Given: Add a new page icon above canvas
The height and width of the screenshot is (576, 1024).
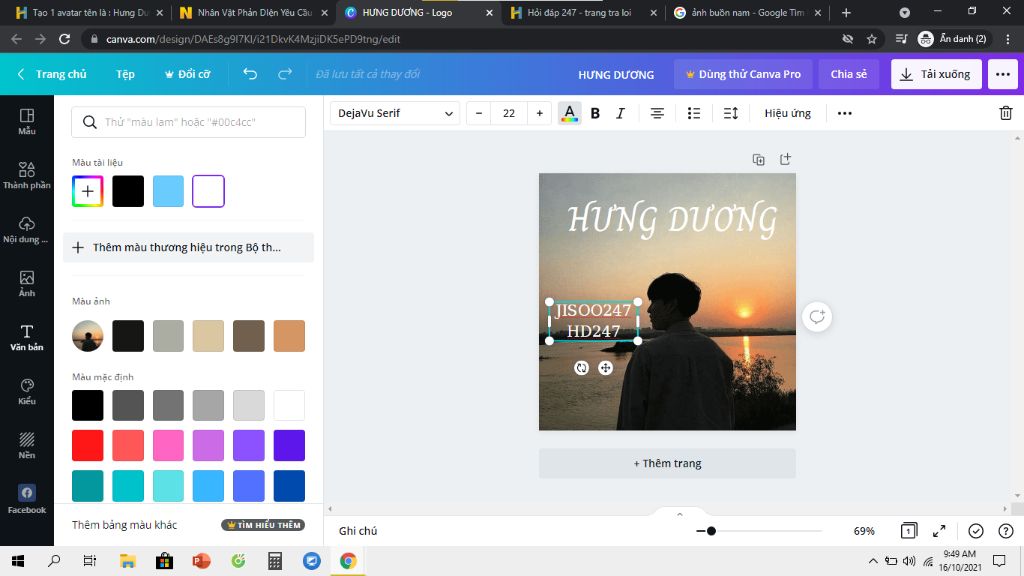Looking at the screenshot, I should [785, 159].
